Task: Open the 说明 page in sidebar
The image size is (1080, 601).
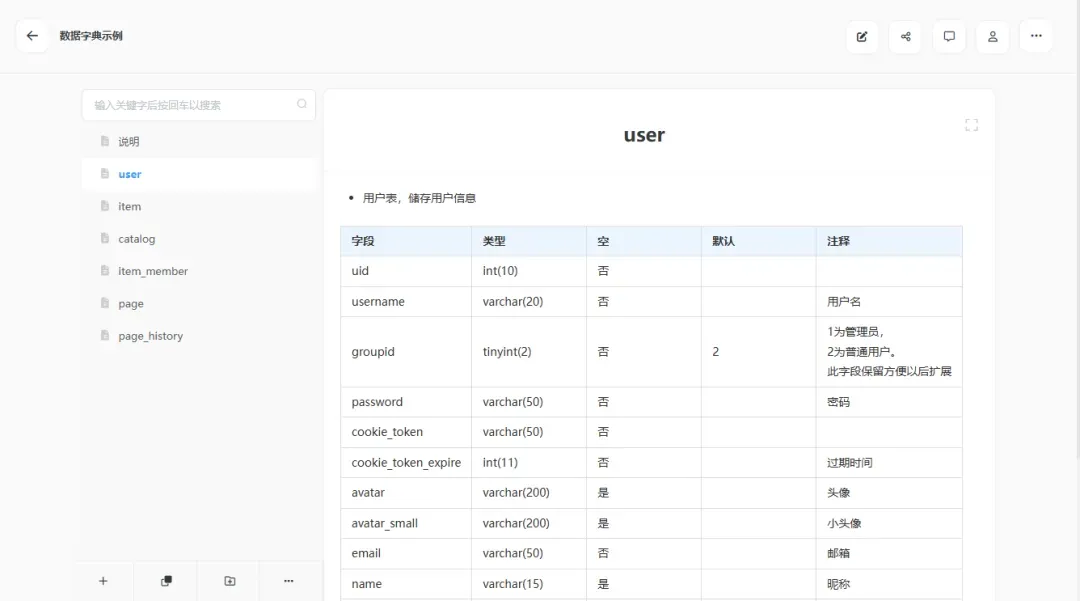Action: coord(129,142)
